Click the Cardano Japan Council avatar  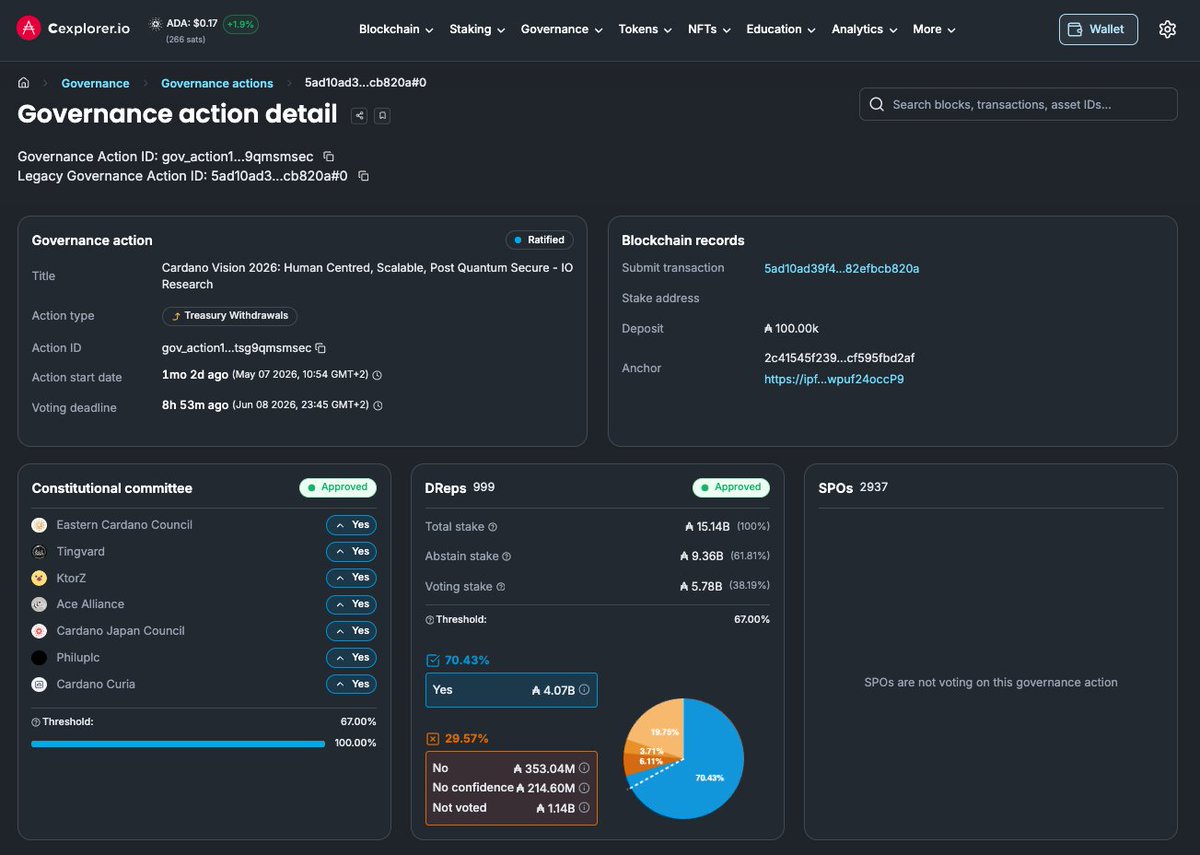click(x=39, y=631)
